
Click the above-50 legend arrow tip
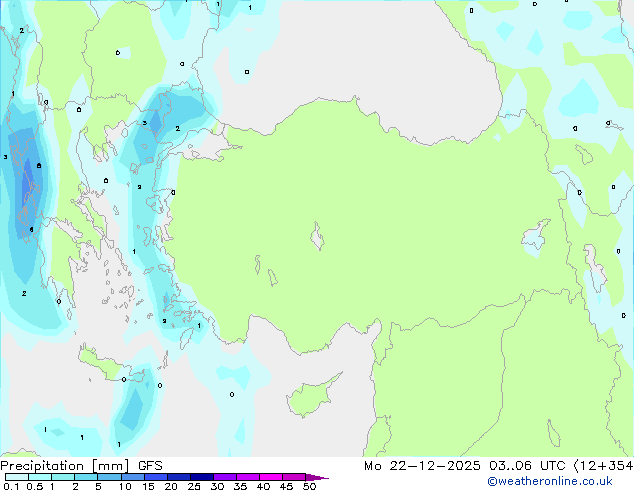tap(317, 477)
